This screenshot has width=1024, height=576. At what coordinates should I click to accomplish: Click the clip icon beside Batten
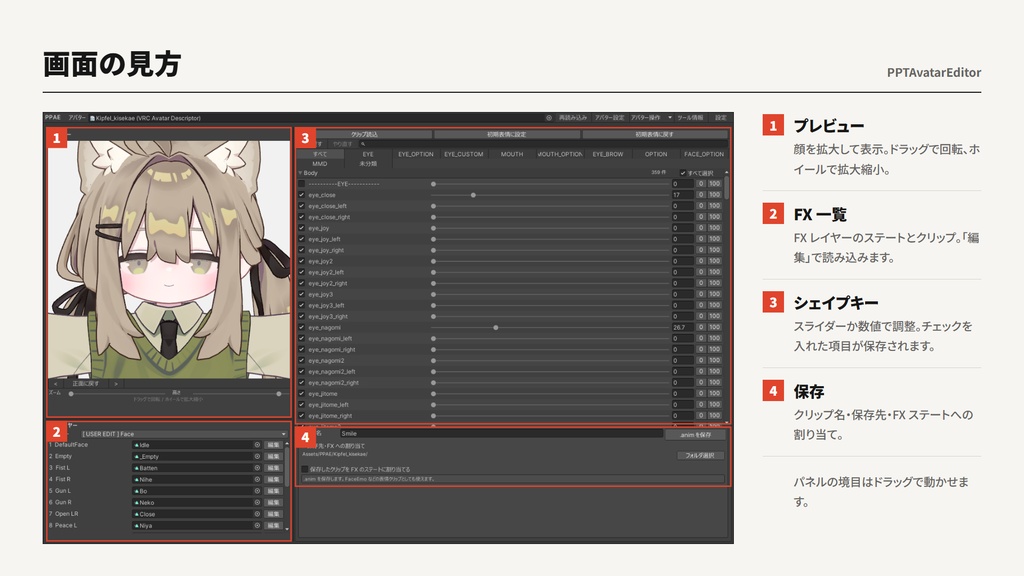136,468
